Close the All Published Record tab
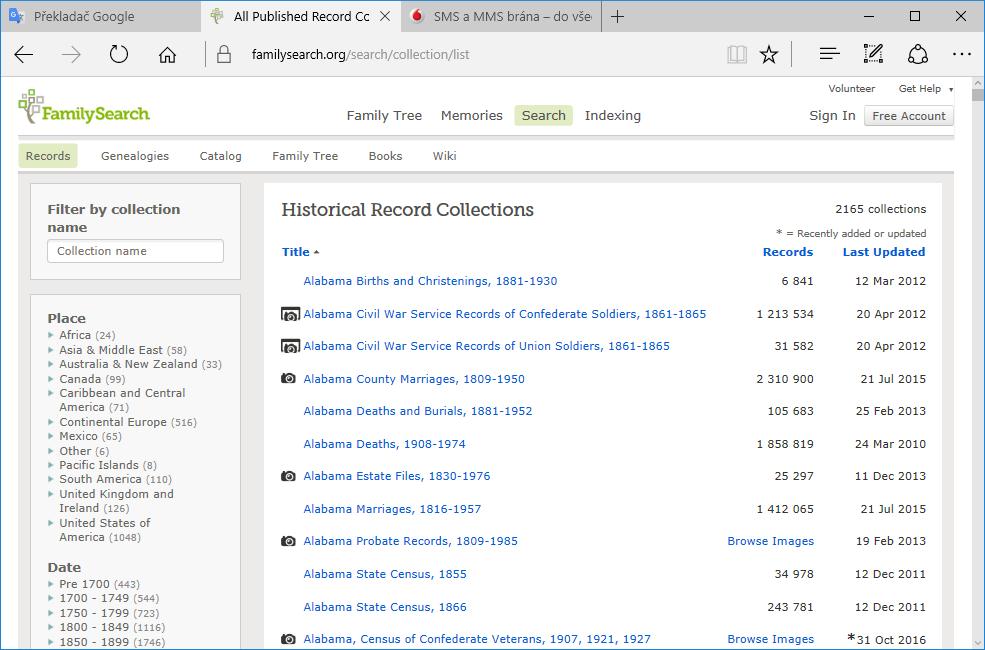The height and width of the screenshot is (650, 985). click(386, 16)
